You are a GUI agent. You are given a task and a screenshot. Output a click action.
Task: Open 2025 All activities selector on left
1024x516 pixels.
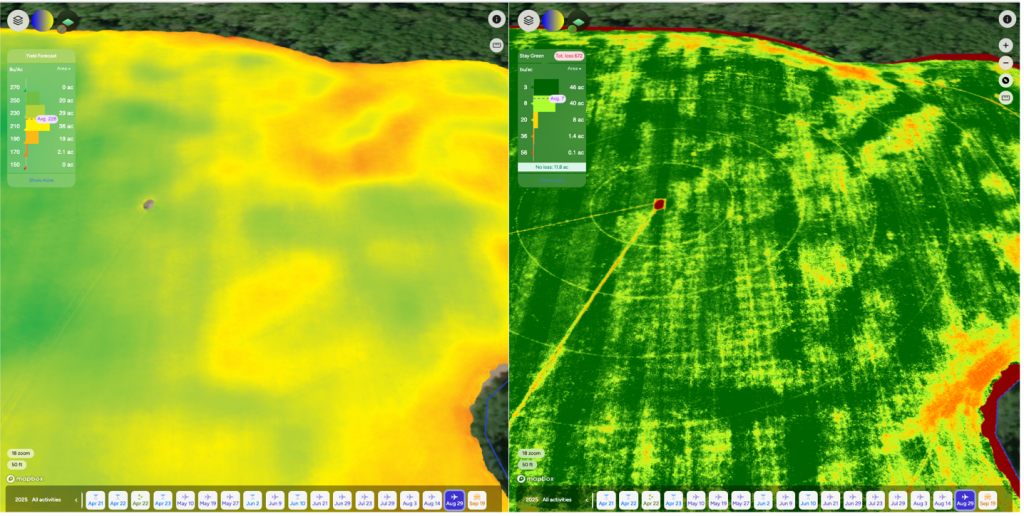tap(38, 499)
